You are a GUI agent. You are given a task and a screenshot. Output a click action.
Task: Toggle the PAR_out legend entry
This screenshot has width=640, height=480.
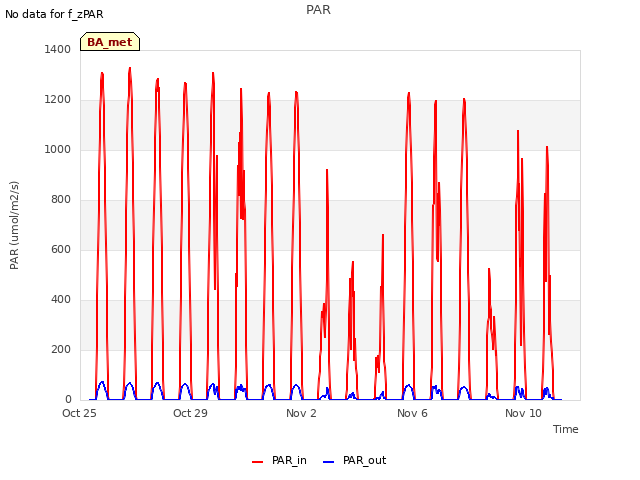pyautogui.click(x=354, y=460)
